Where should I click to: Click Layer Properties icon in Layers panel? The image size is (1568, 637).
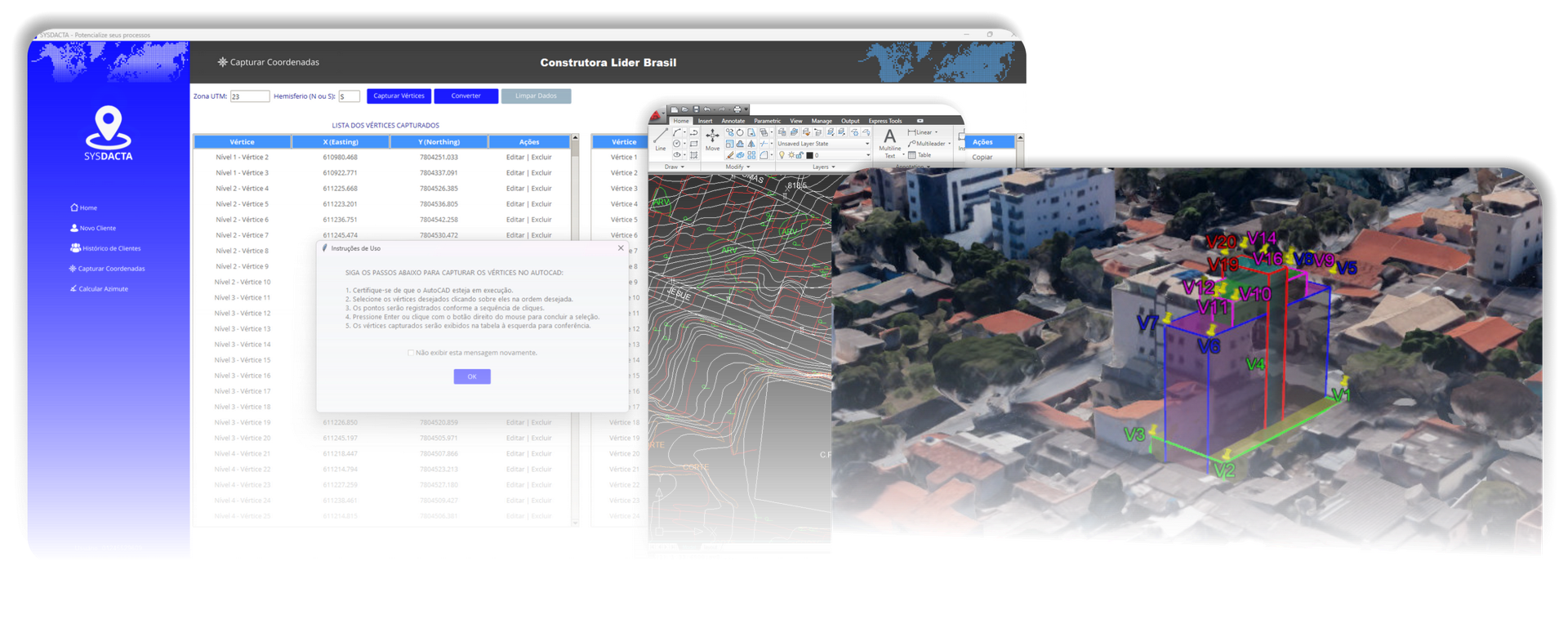782,131
